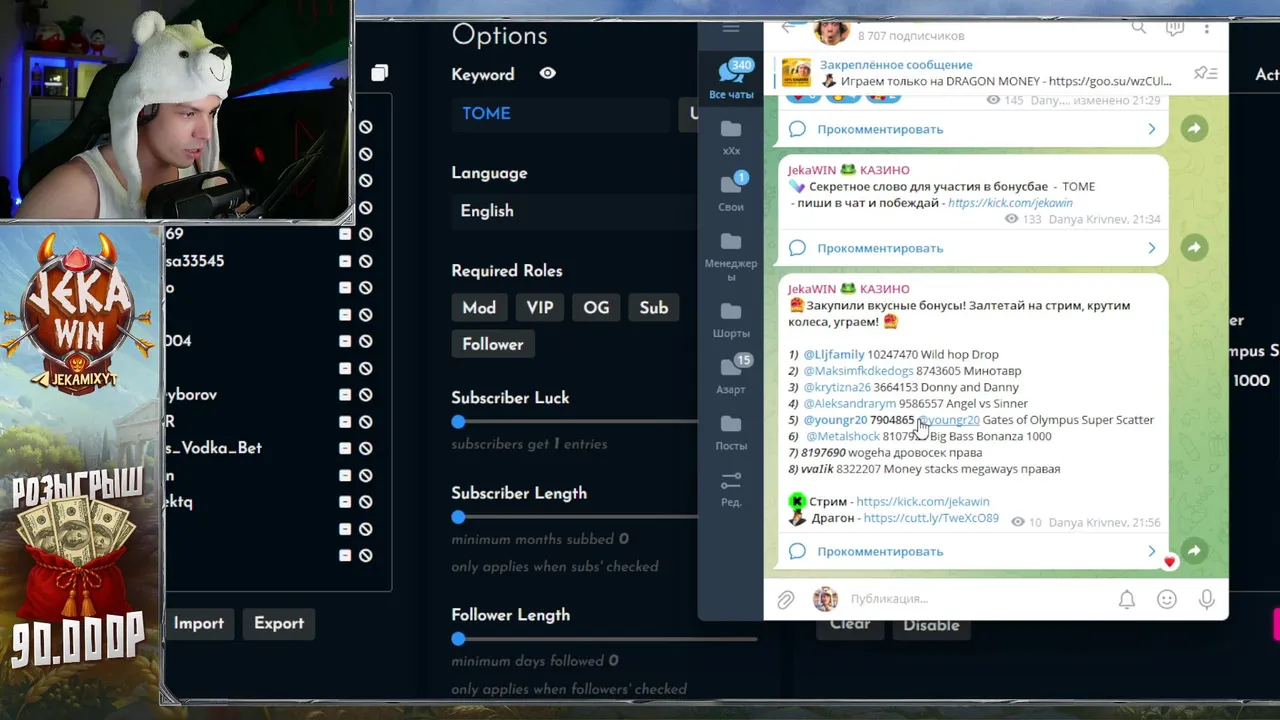Screen dimensions: 1280x720
Task: Click the Follower Length slider handle
Action: click(x=458, y=639)
